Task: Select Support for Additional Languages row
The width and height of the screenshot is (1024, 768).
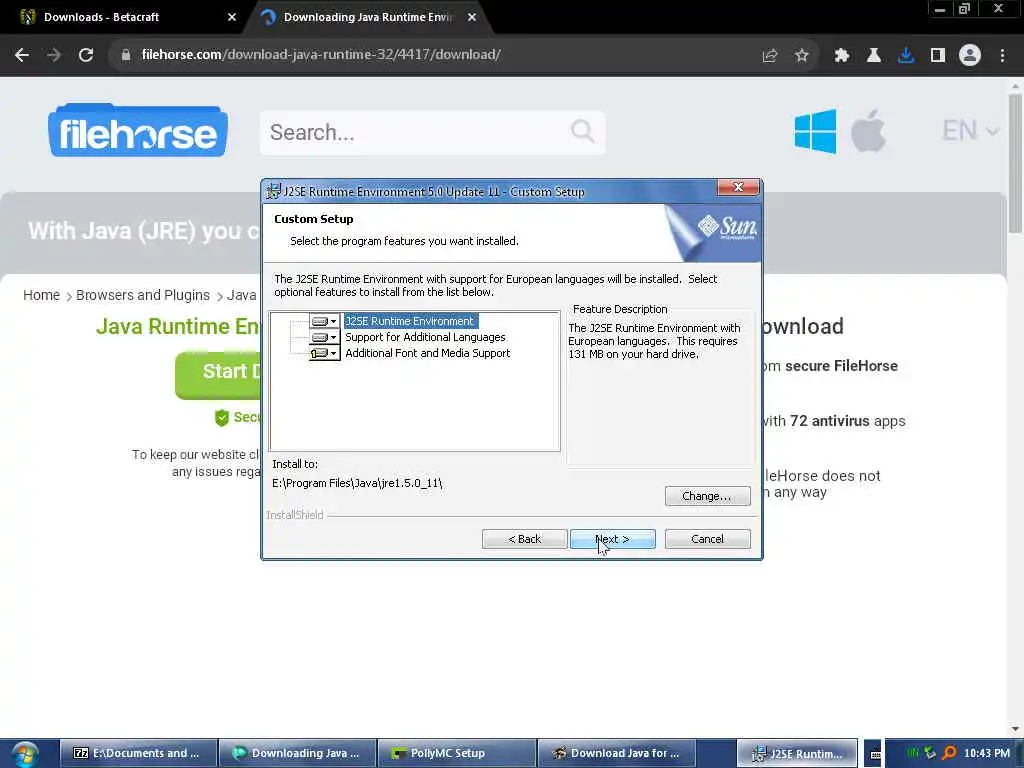Action: 425,337
